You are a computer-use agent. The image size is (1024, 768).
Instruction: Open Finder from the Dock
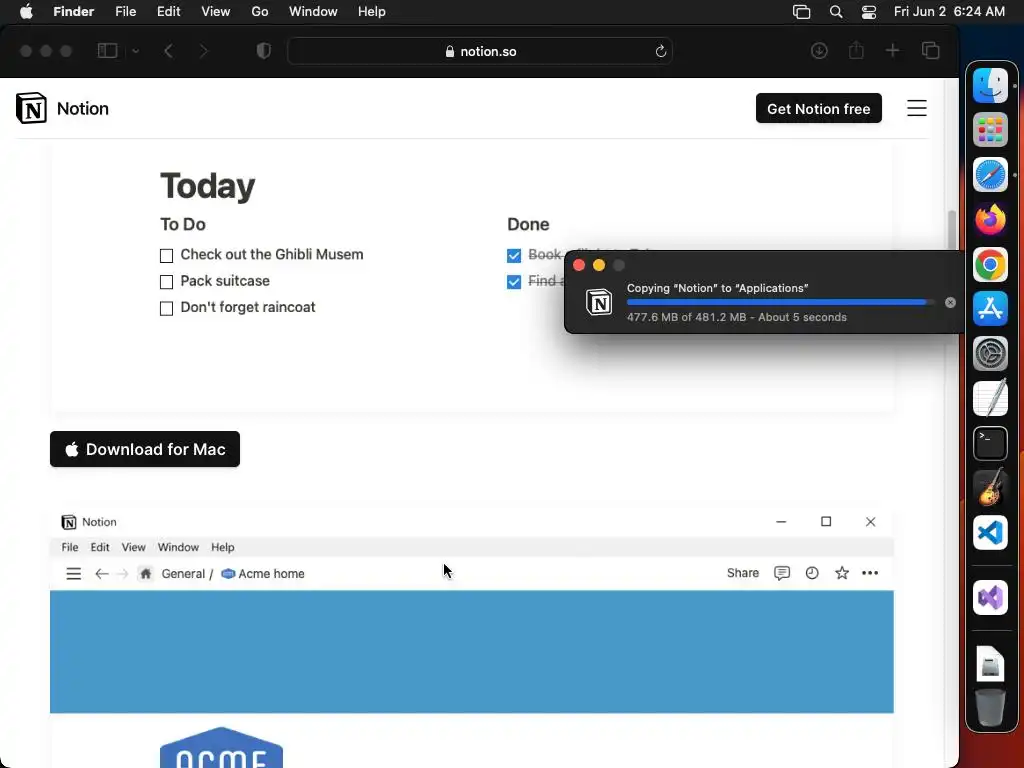(x=991, y=86)
